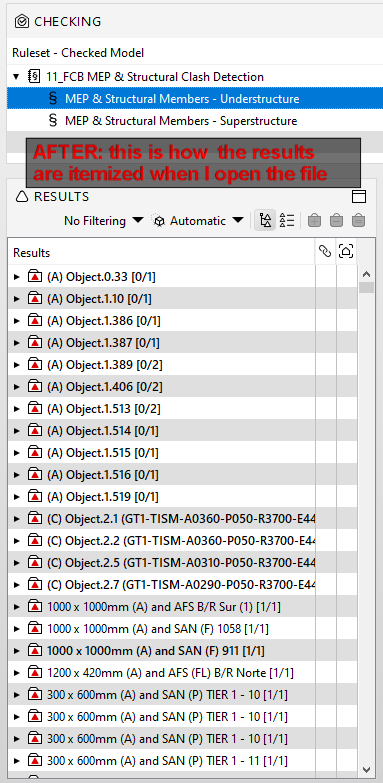Click the section icon of the Superstructure rule
383x783 pixels.
tap(53, 121)
